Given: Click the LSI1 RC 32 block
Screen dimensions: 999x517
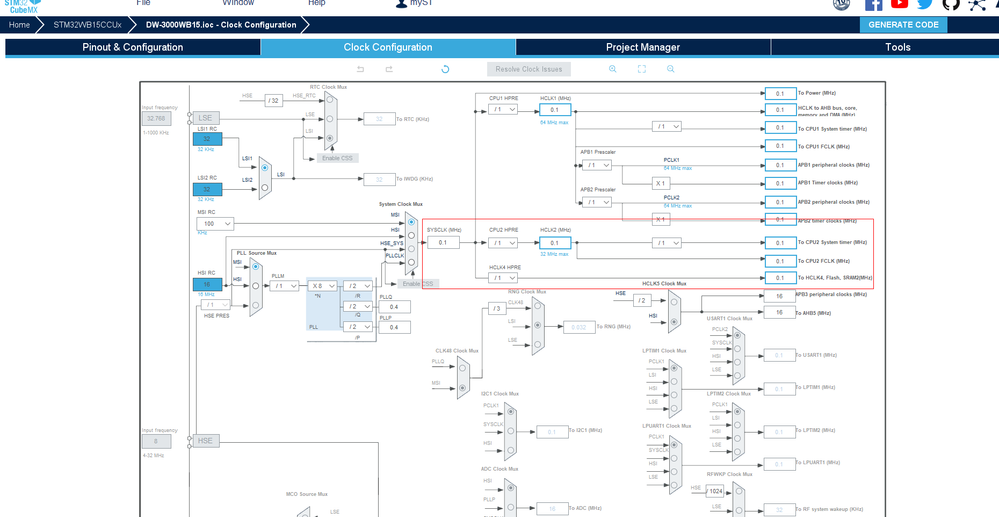Looking at the screenshot, I should coord(208,139).
